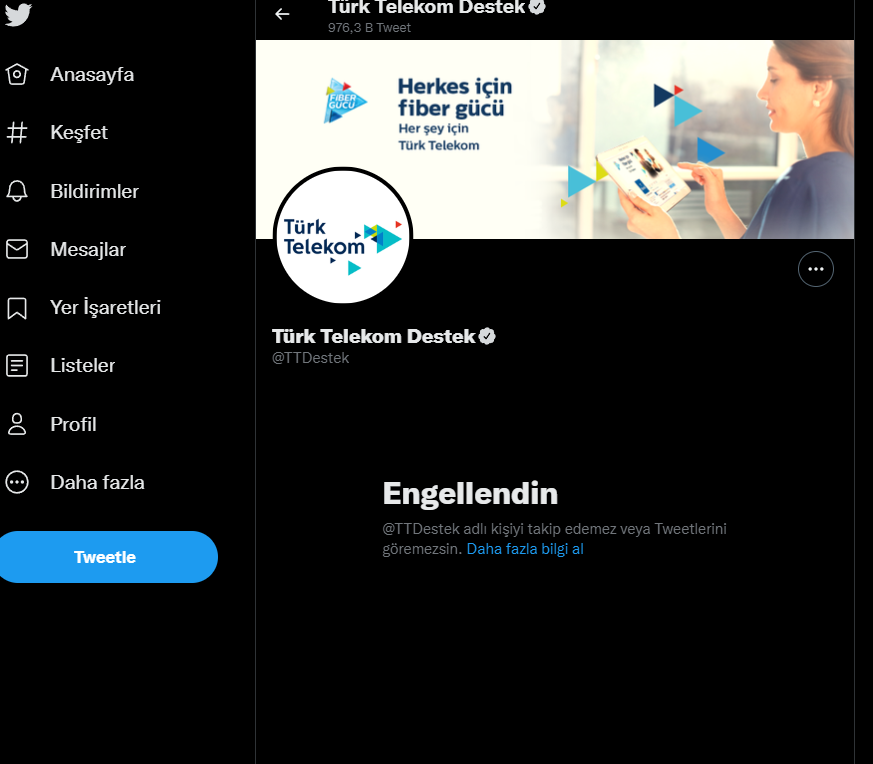Open the Bildirimler bell icon
The image size is (873, 764).
coord(17,191)
